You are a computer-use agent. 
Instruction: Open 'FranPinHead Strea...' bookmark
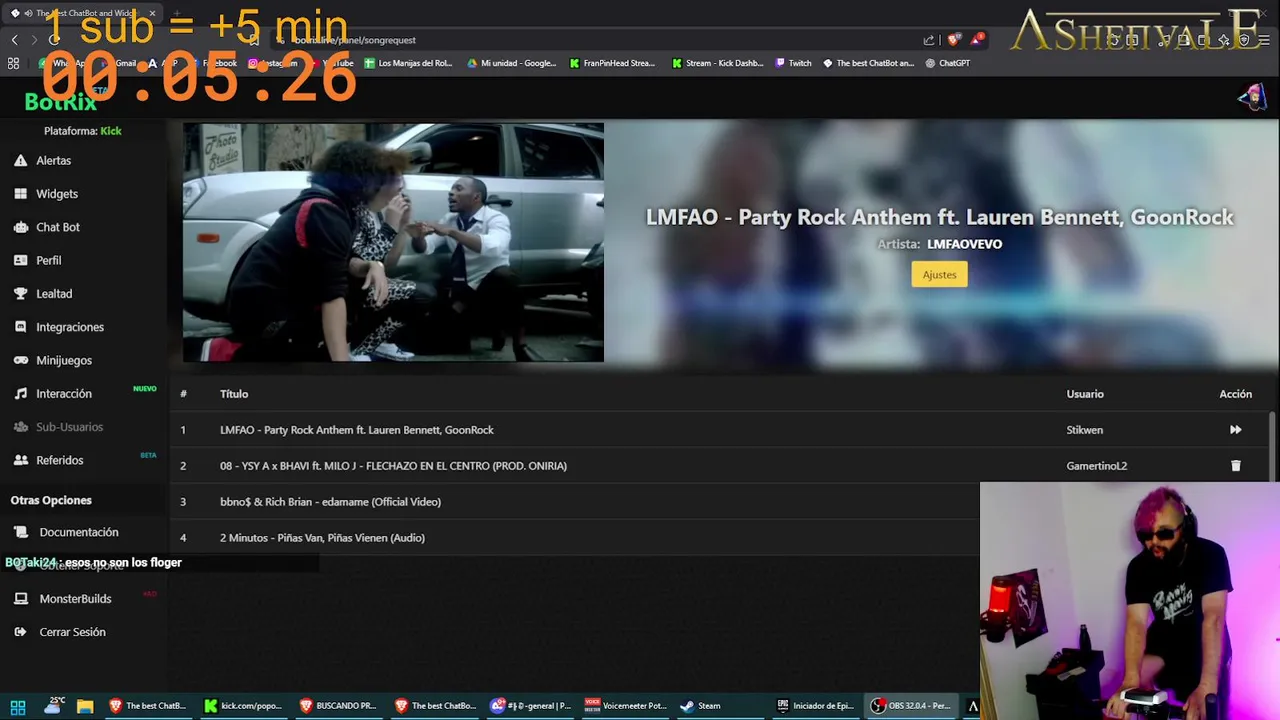(612, 63)
